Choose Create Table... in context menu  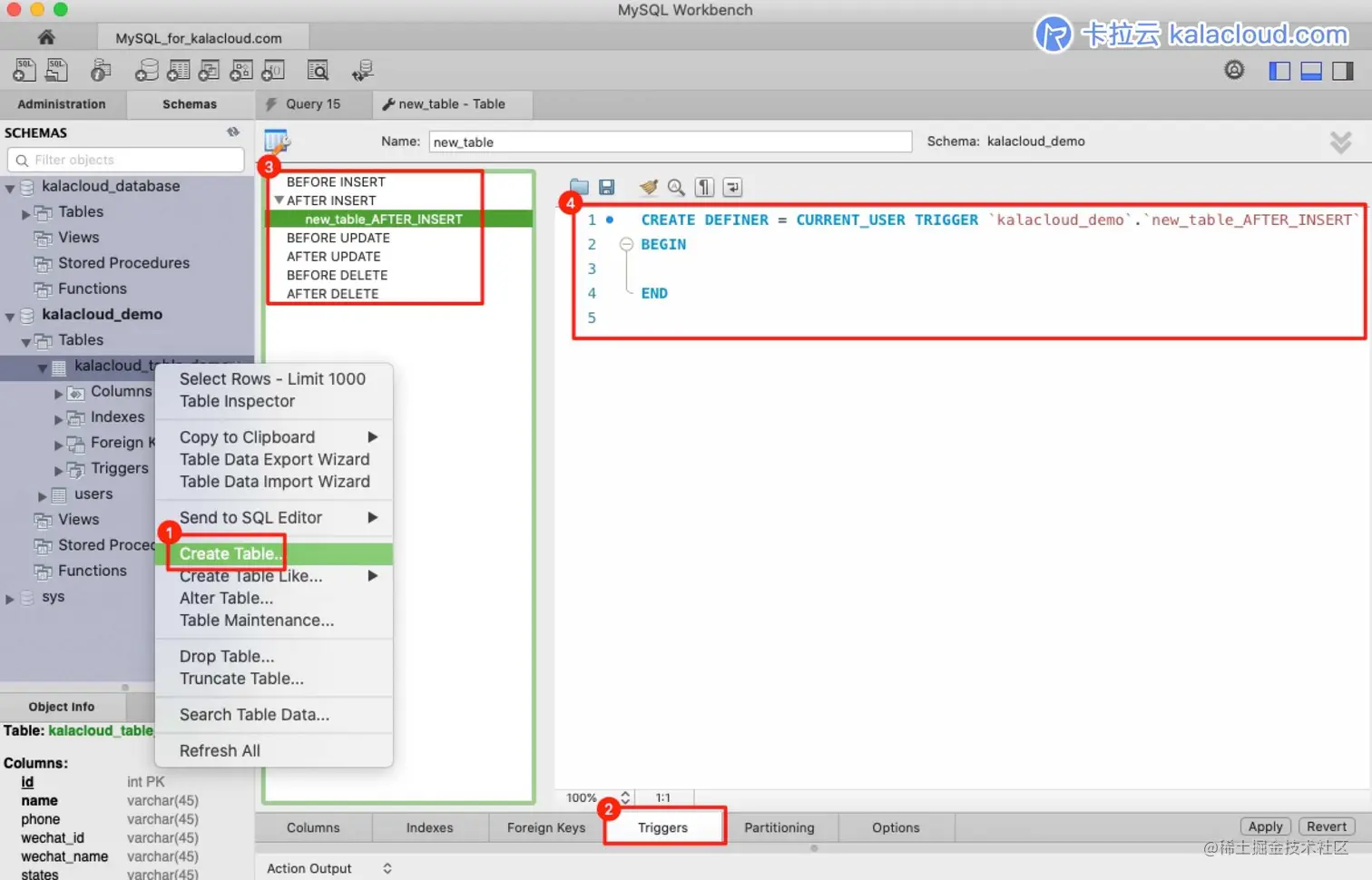click(x=274, y=553)
